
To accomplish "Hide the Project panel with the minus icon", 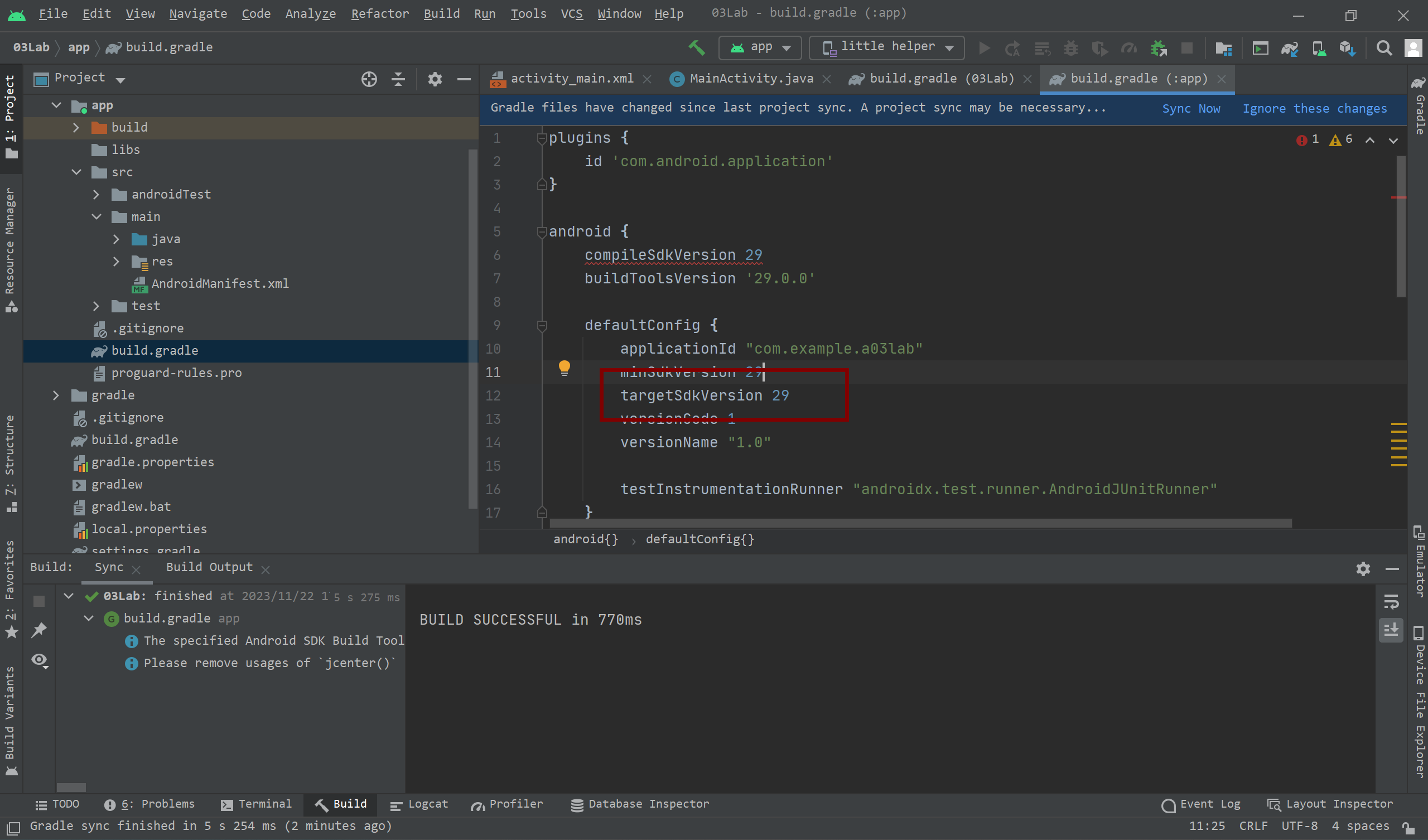I will click(464, 79).
